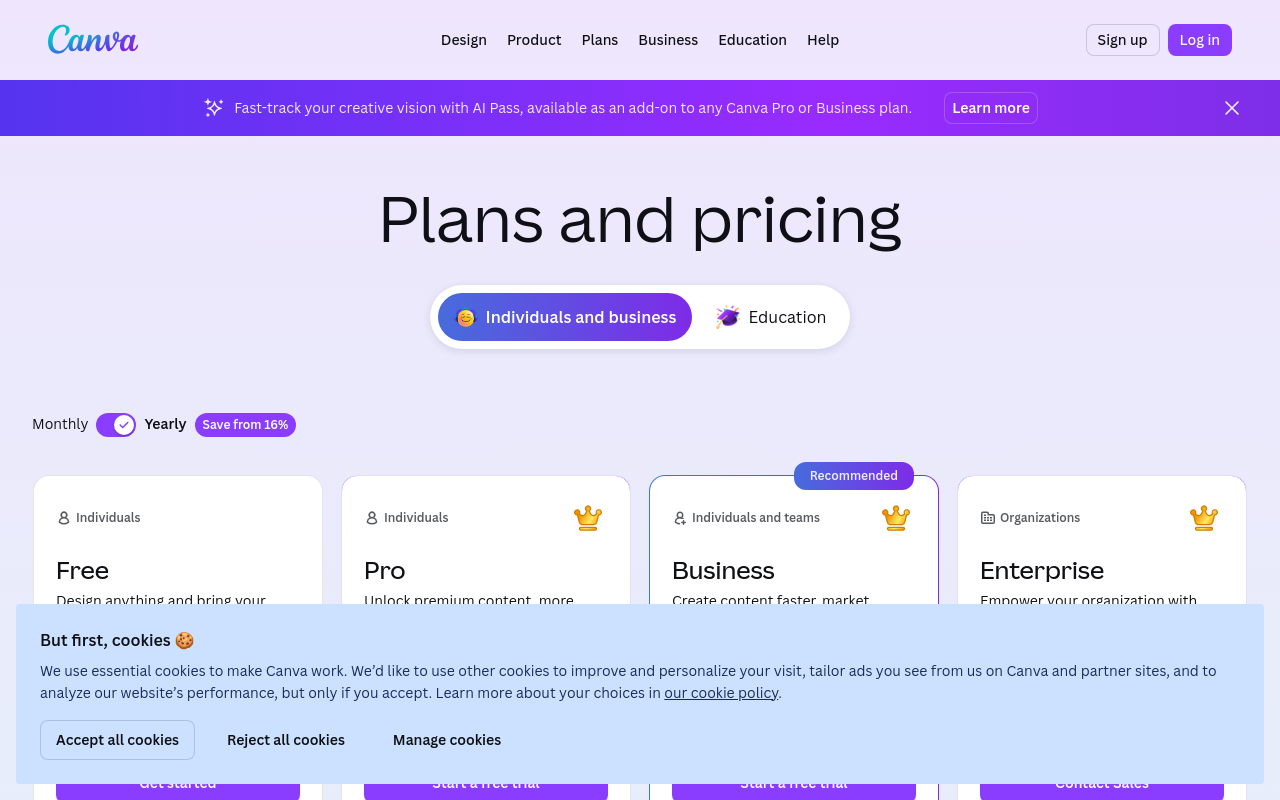Open the Design menu item
This screenshot has width=1280, height=800.
click(x=463, y=39)
